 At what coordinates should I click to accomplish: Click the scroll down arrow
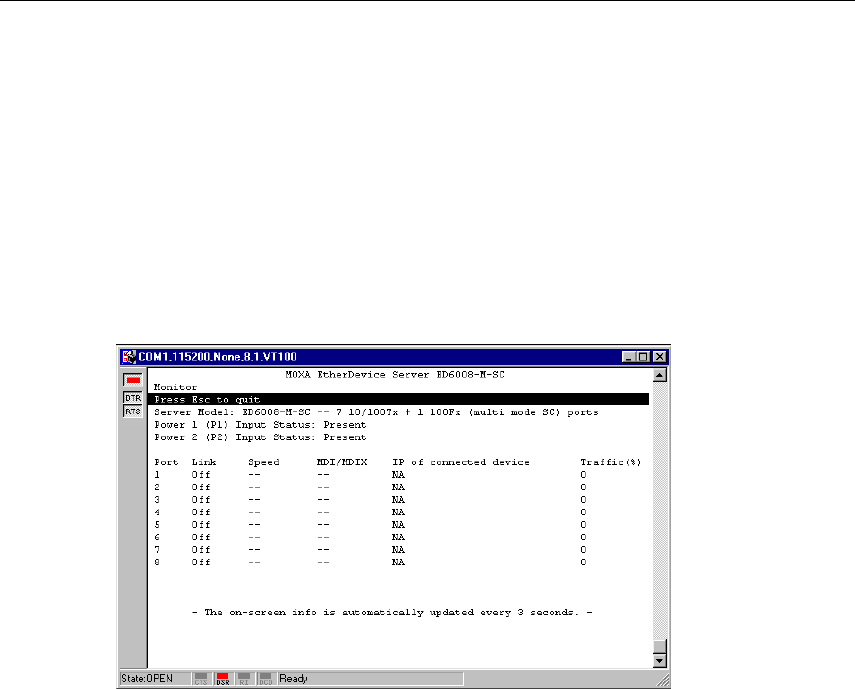pos(660,661)
